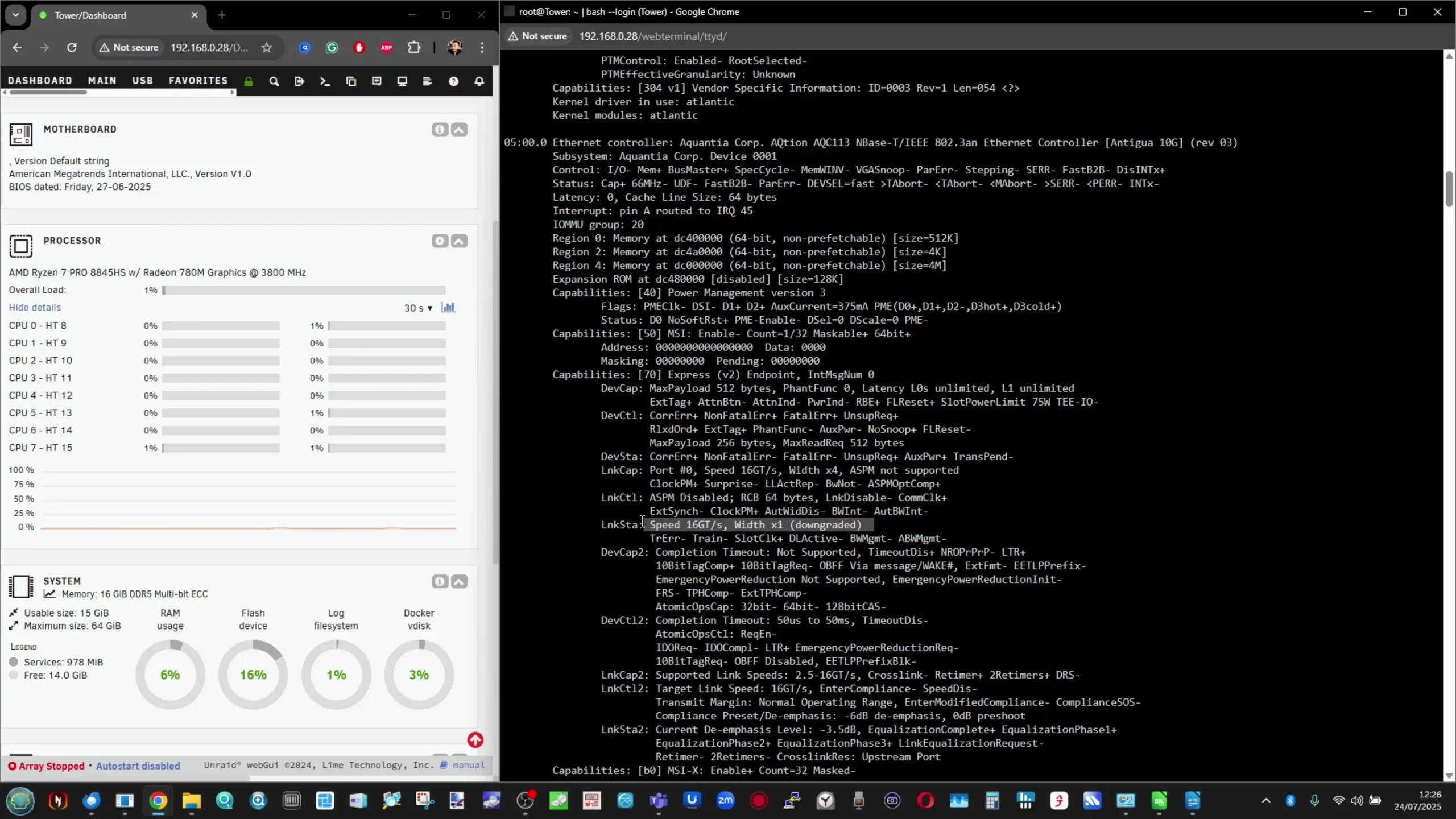Open Chrome from the taskbar
Image resolution: width=1456 pixels, height=819 pixels.
tap(158, 801)
